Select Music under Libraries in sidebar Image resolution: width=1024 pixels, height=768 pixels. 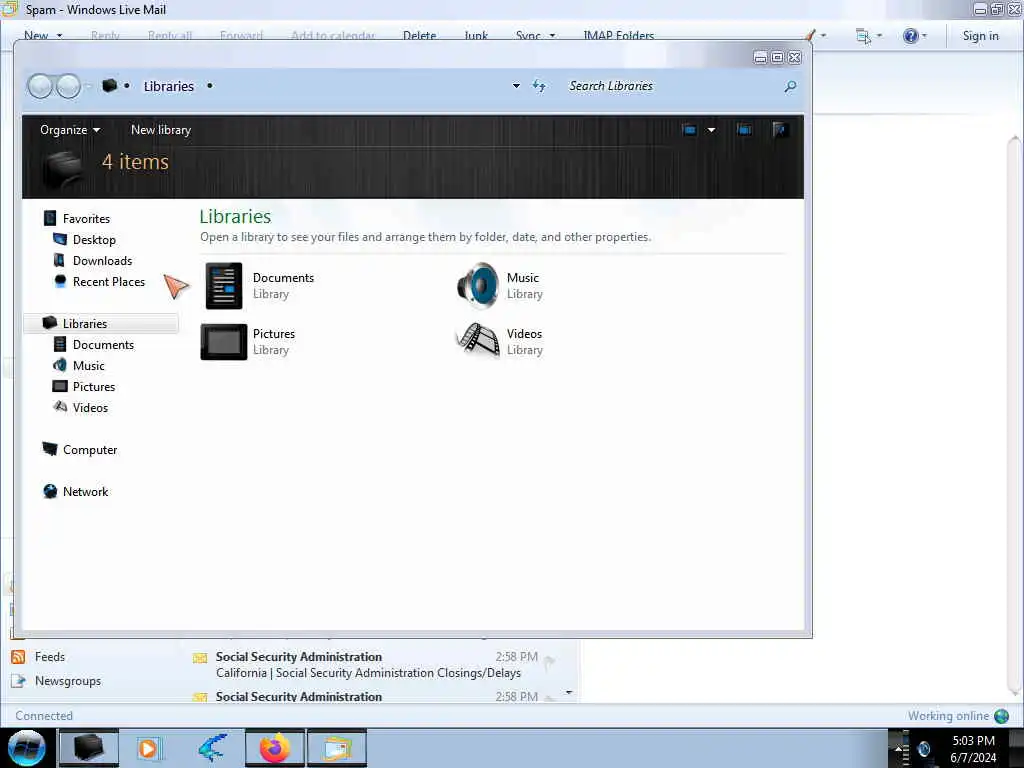click(x=89, y=366)
